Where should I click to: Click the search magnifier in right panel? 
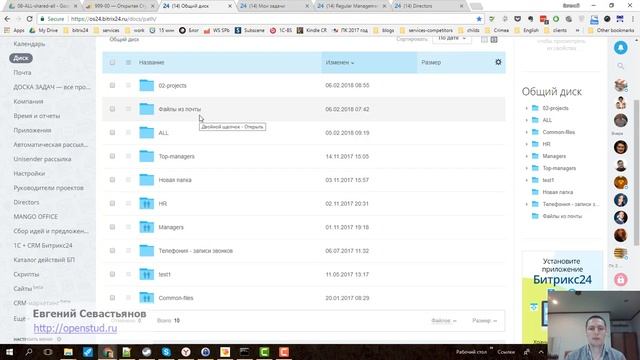[x=620, y=66]
